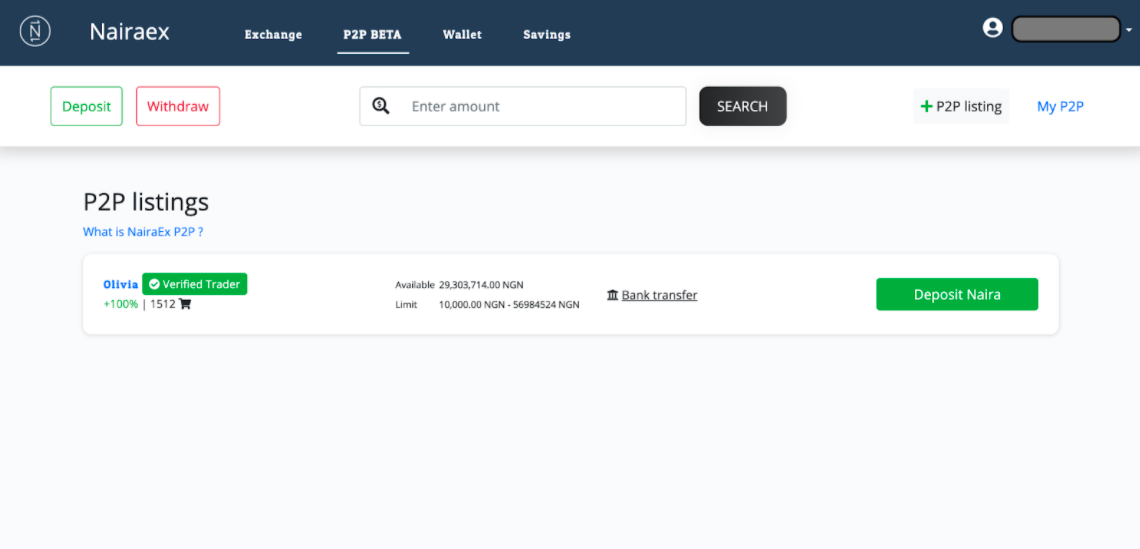Viewport: 1140px width, 549px height.
Task: Click the Nairaex brand name
Action: 129,32
